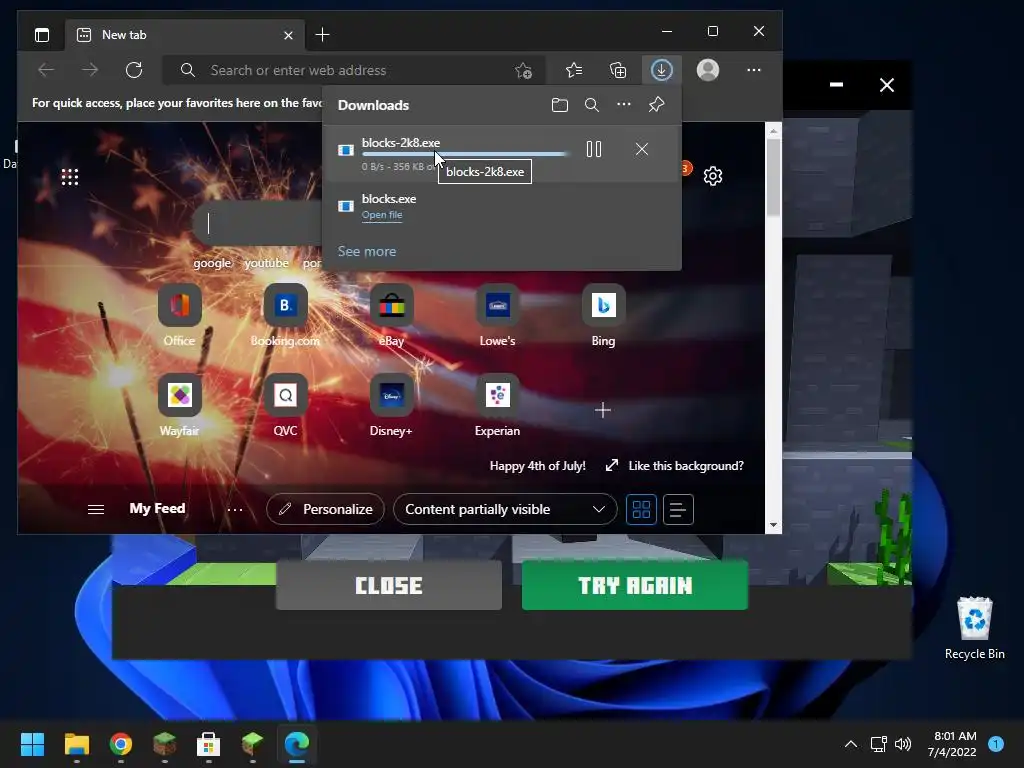The height and width of the screenshot is (768, 1024).
Task: Add a new quick link site
Action: click(603, 410)
